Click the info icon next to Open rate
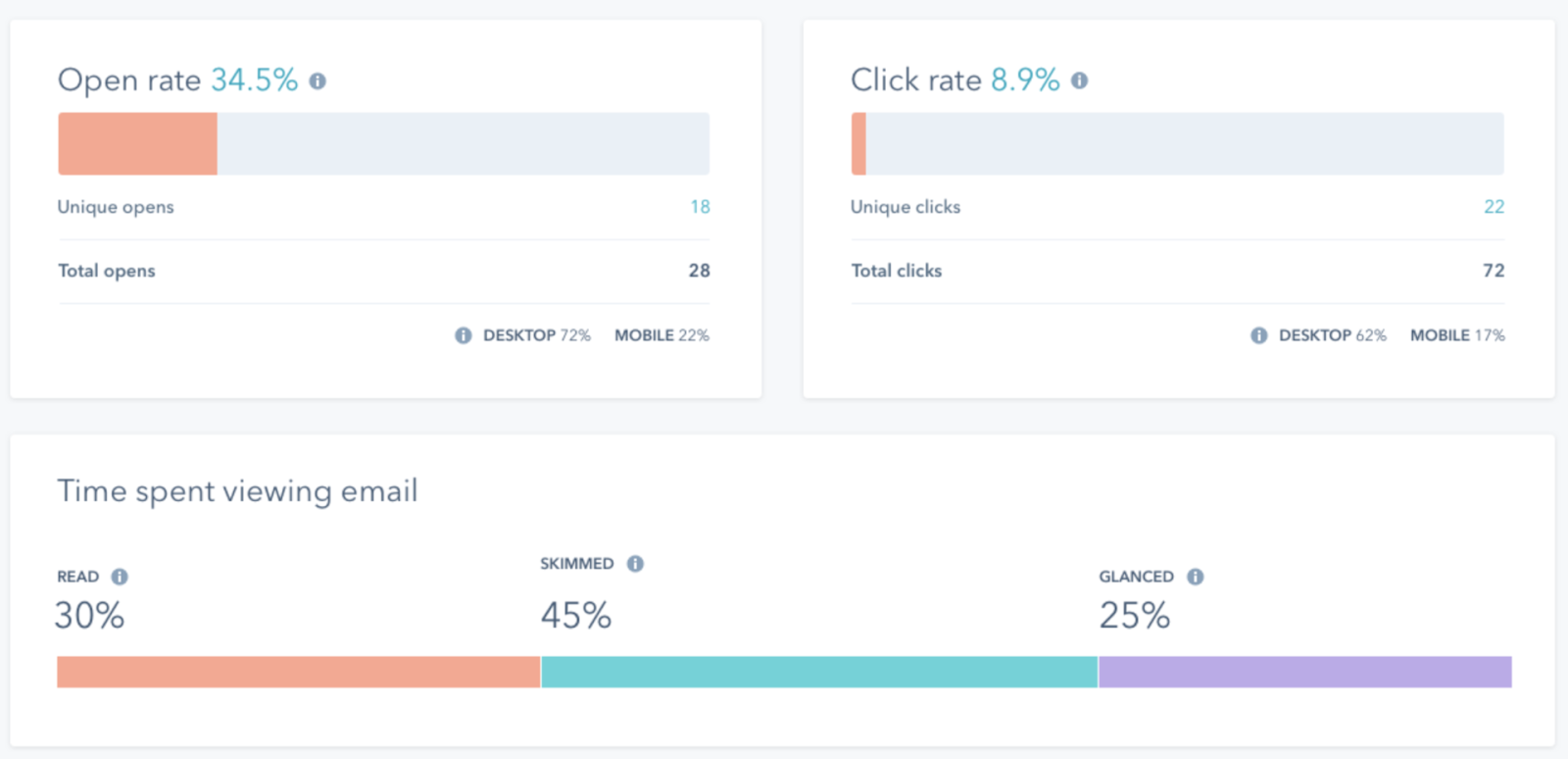This screenshot has width=1568, height=759. 318,81
